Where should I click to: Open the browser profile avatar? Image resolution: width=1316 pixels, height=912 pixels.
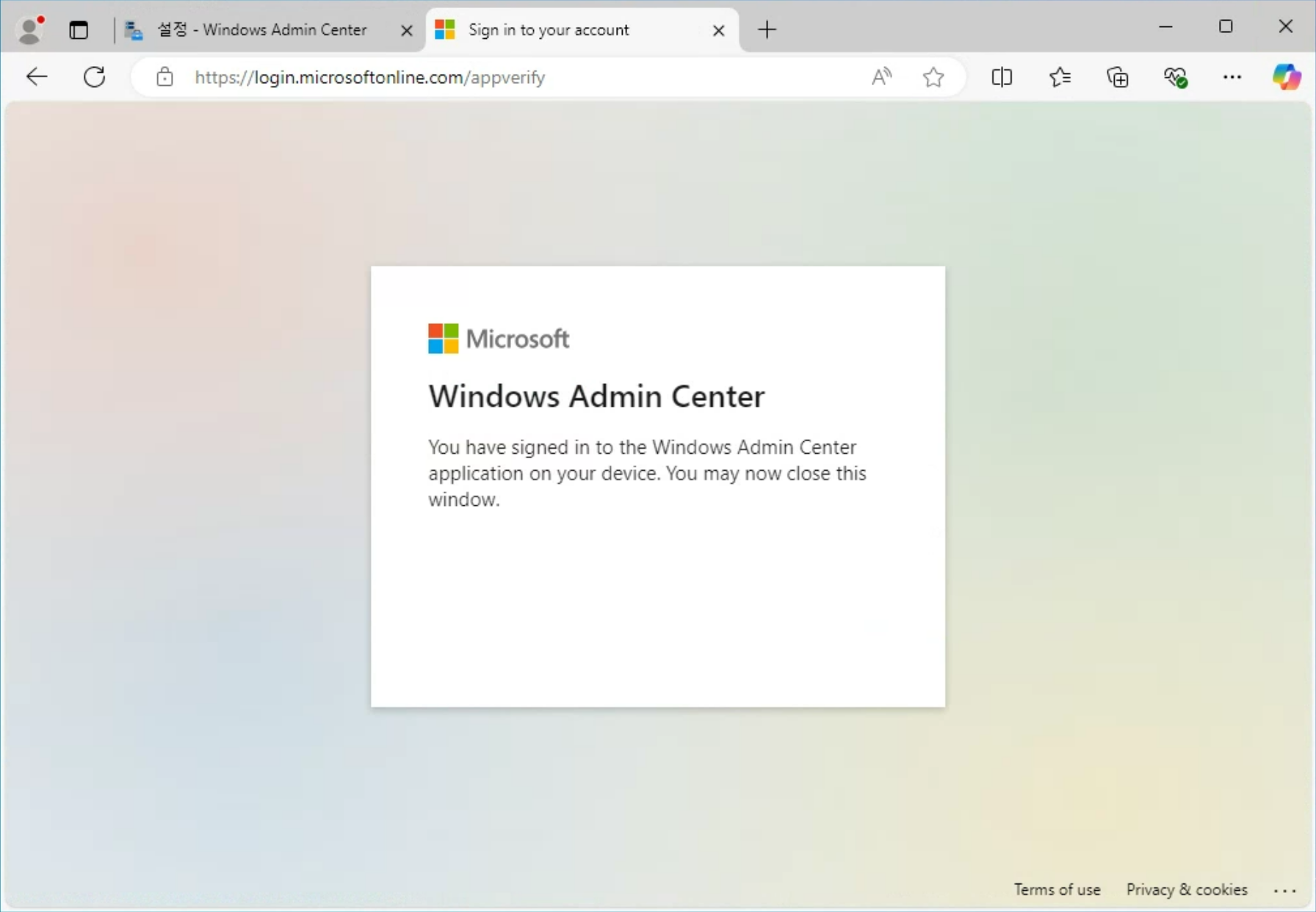pos(30,29)
